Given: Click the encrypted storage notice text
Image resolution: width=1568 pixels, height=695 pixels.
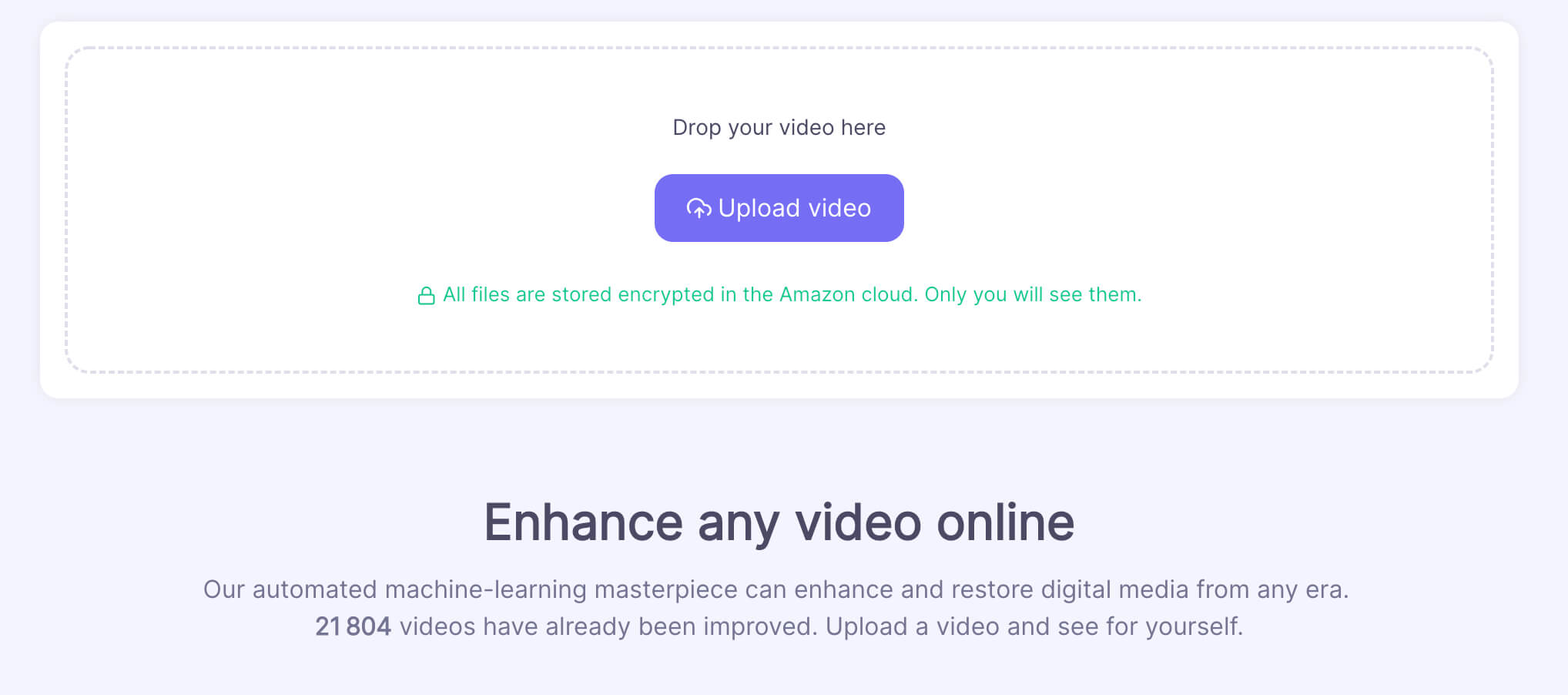Looking at the screenshot, I should tap(792, 294).
